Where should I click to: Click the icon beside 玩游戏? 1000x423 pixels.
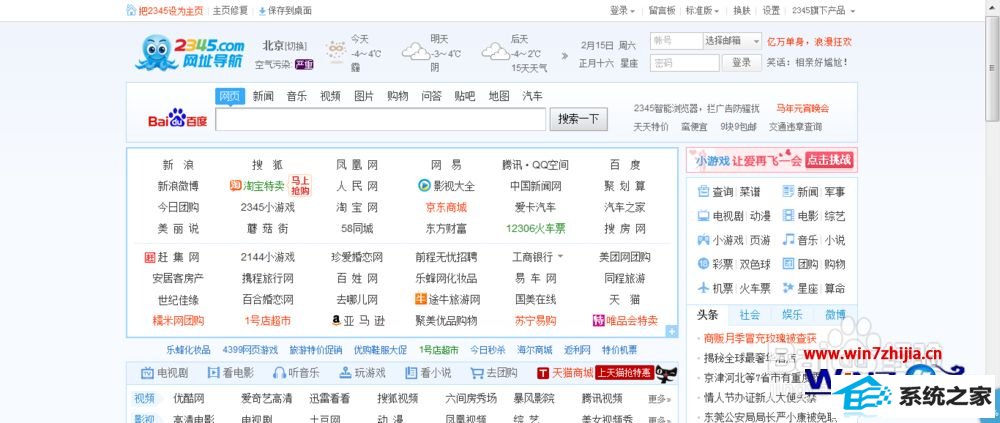pyautogui.click(x=345, y=373)
